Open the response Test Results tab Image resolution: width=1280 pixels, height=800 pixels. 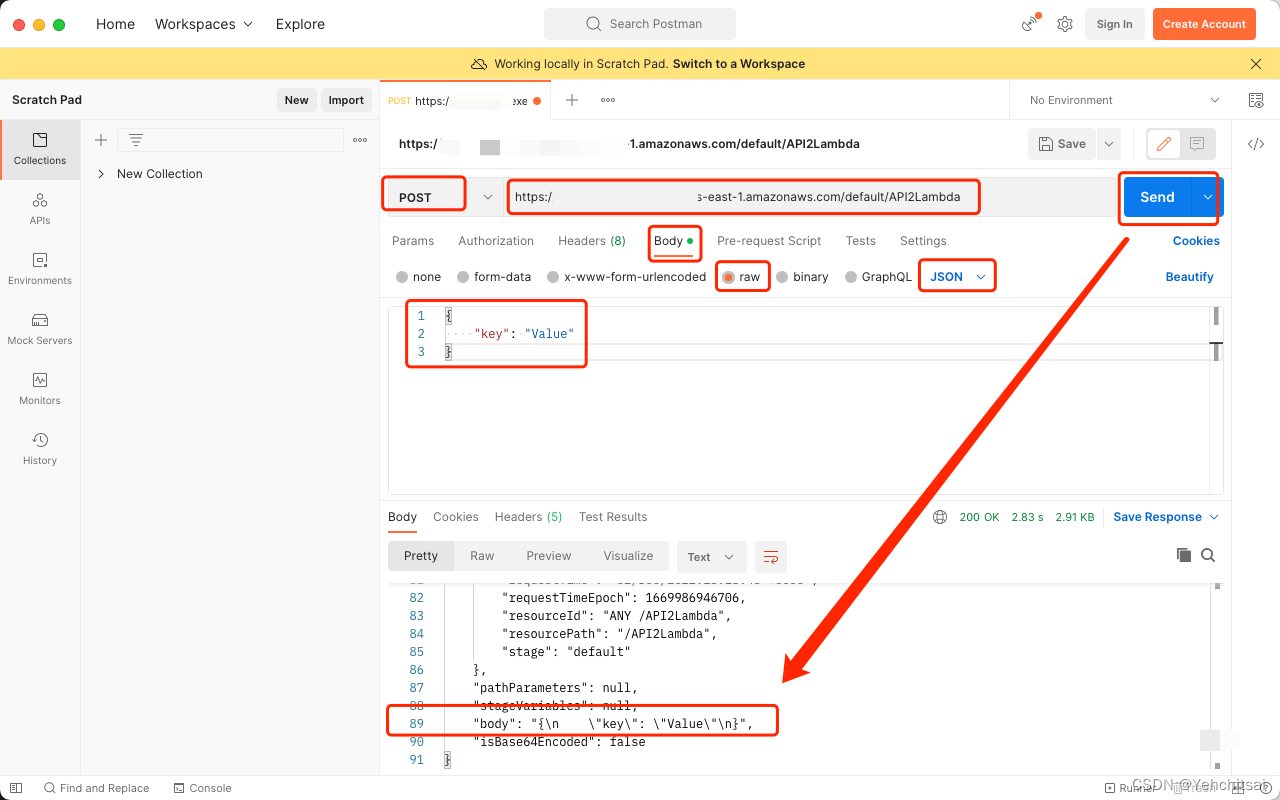tap(613, 517)
